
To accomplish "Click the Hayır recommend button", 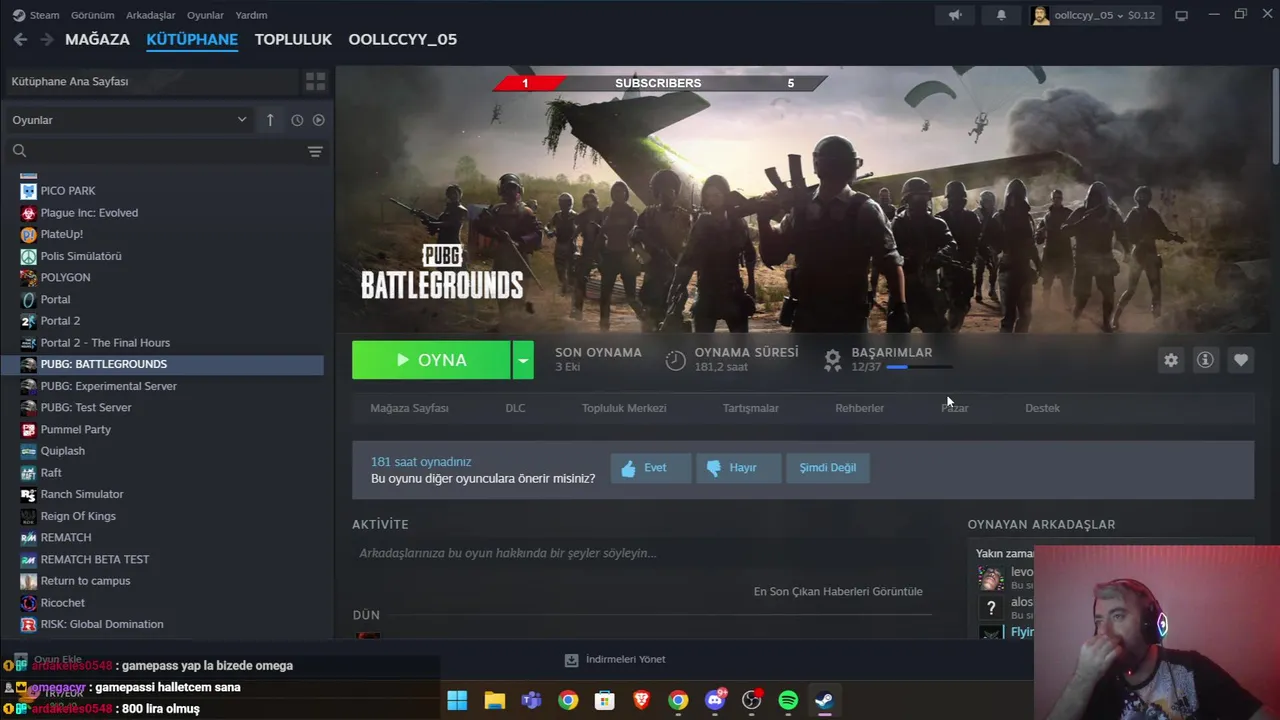I will coord(738,468).
